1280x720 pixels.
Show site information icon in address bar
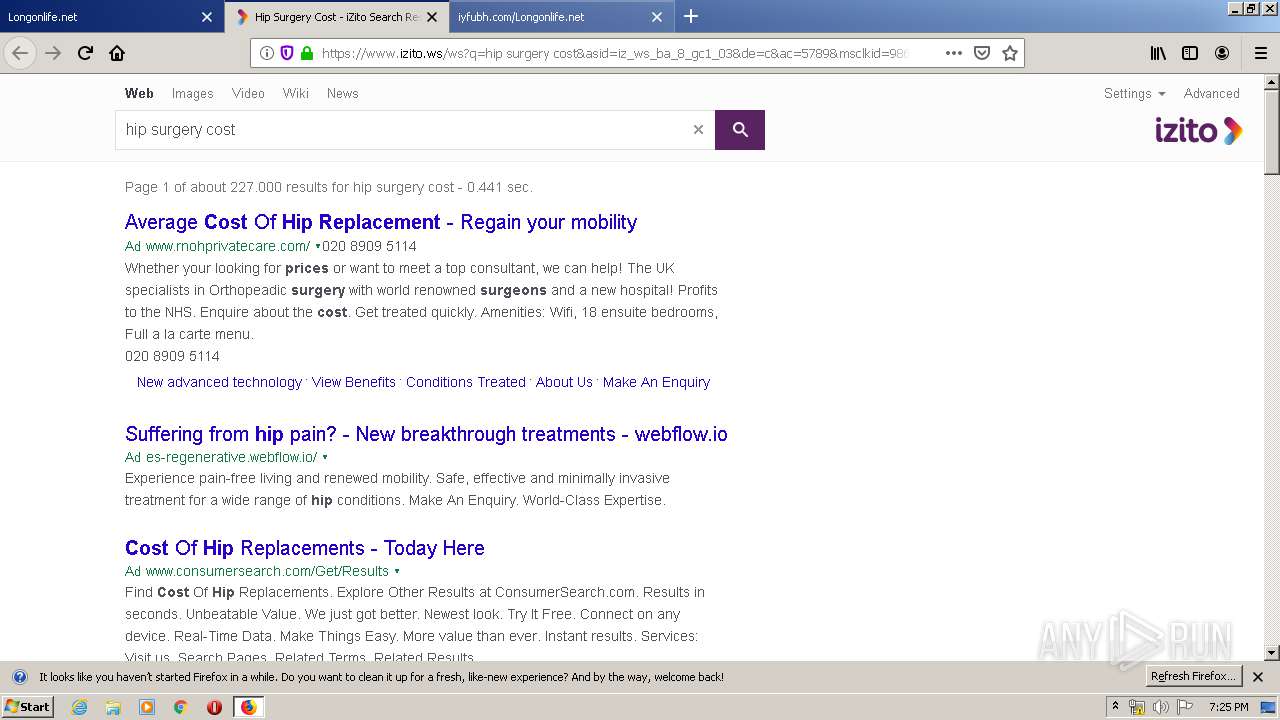267,53
